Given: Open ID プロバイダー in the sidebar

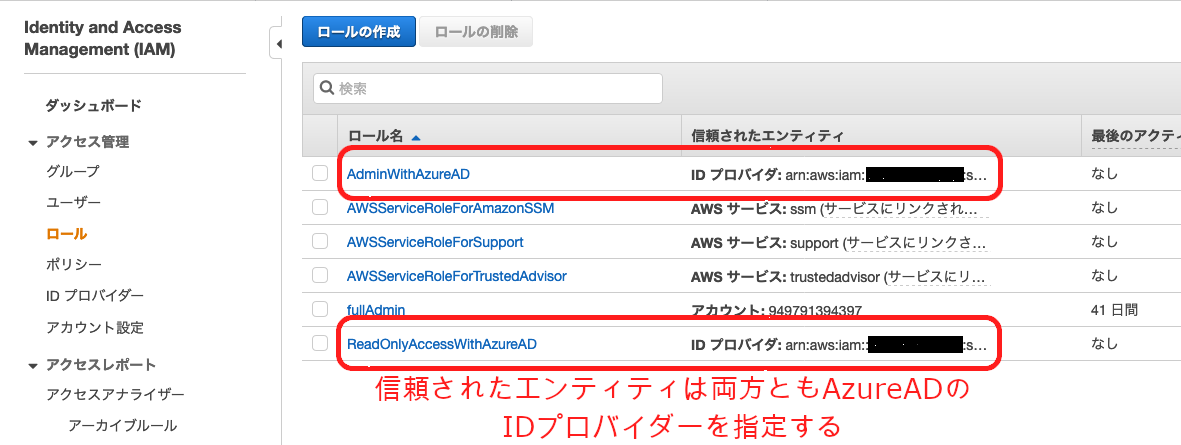Looking at the screenshot, I should [95, 296].
